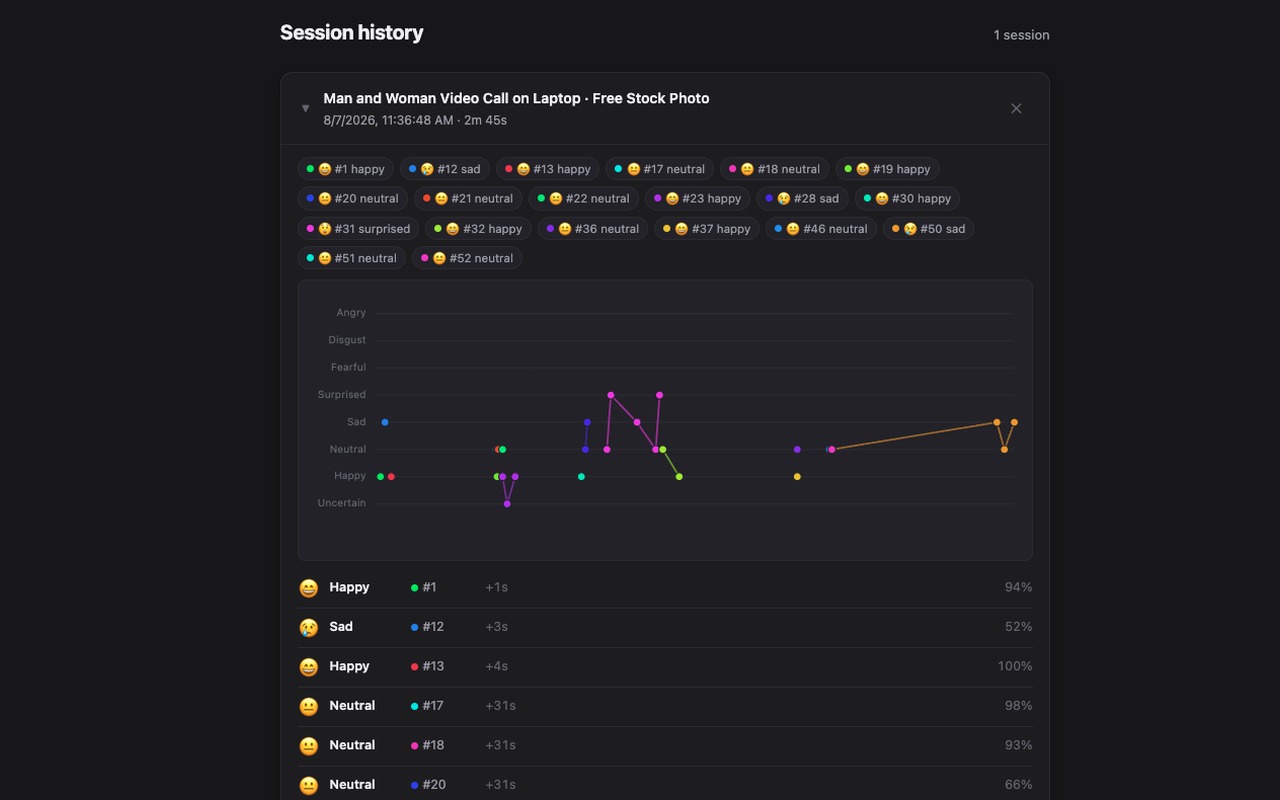Click the "52%" confidence value
1280x800 pixels.
point(1018,627)
